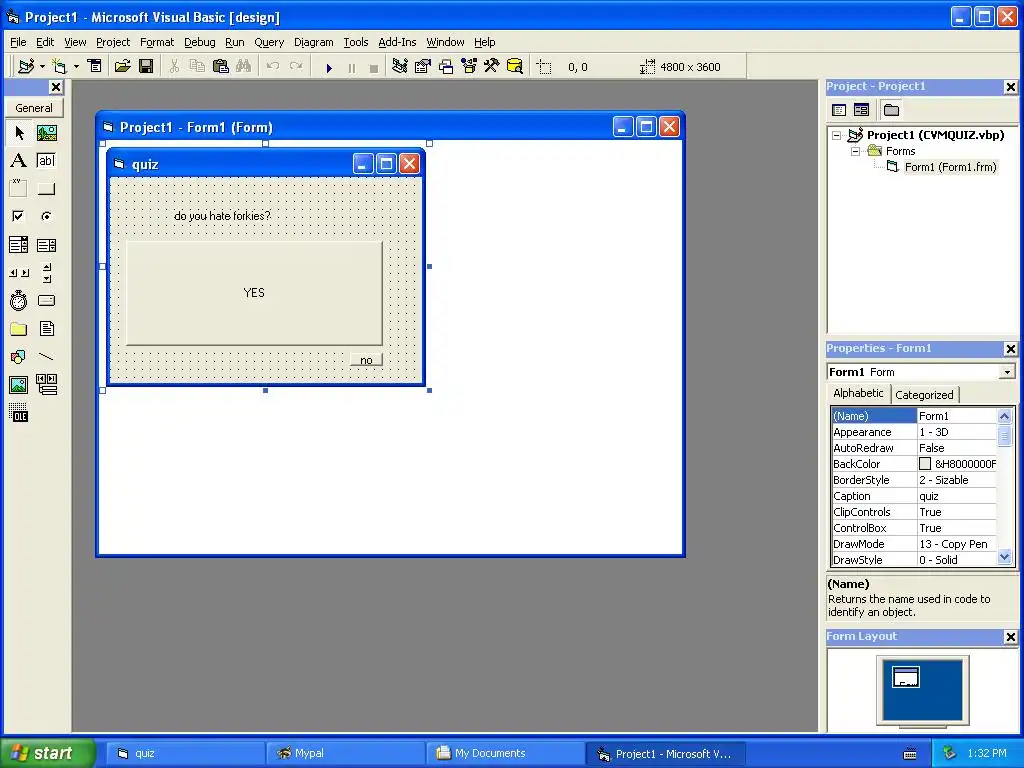
Task: Select the Timer control tool
Action: pos(19,300)
